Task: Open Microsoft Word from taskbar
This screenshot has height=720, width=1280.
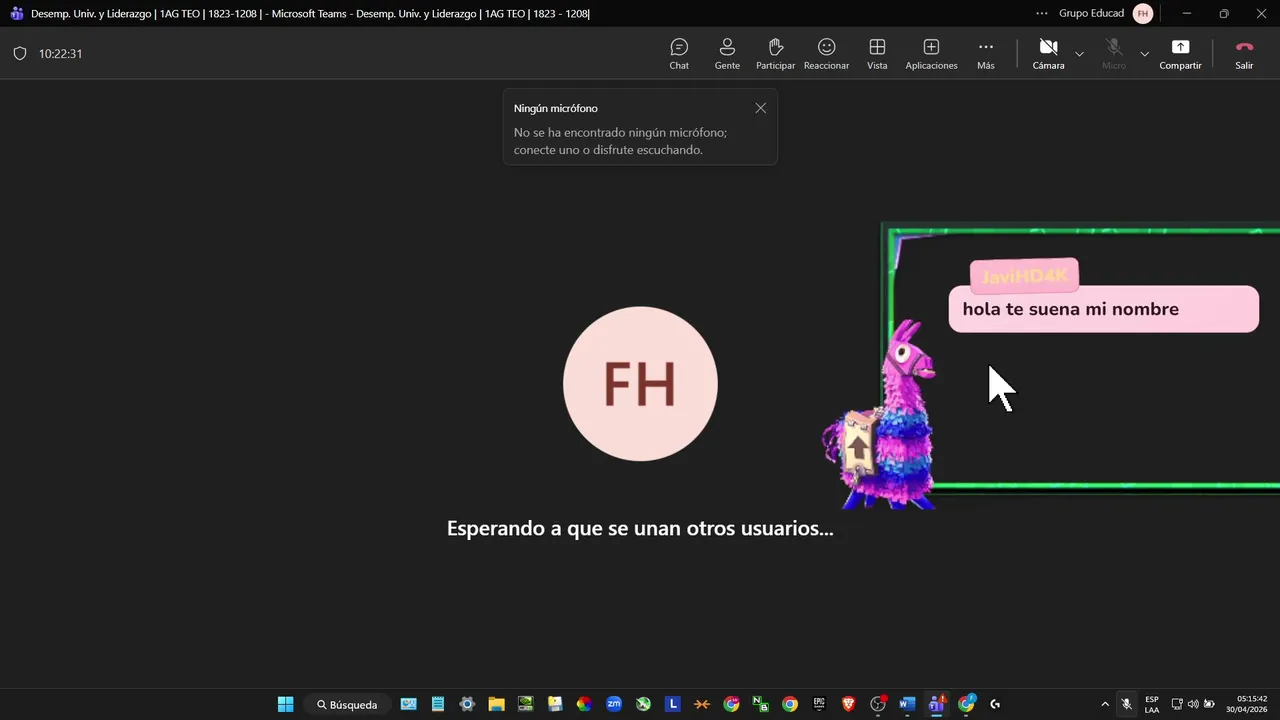Action: coord(907,704)
